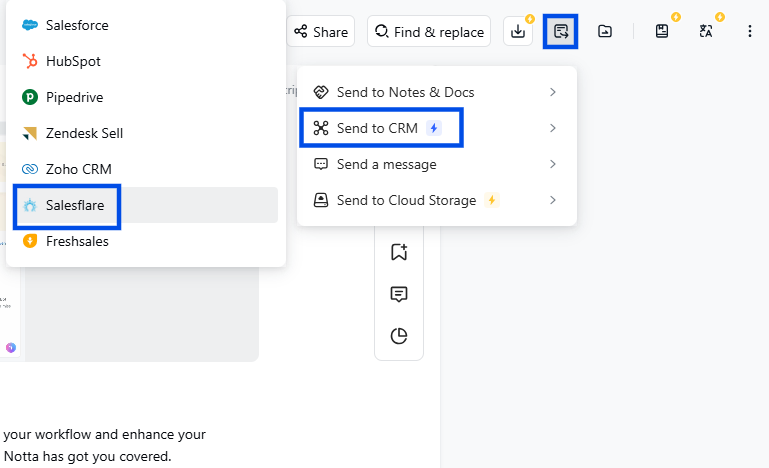
Task: Select HubSpot from the CRM list
Action: [x=146, y=61]
